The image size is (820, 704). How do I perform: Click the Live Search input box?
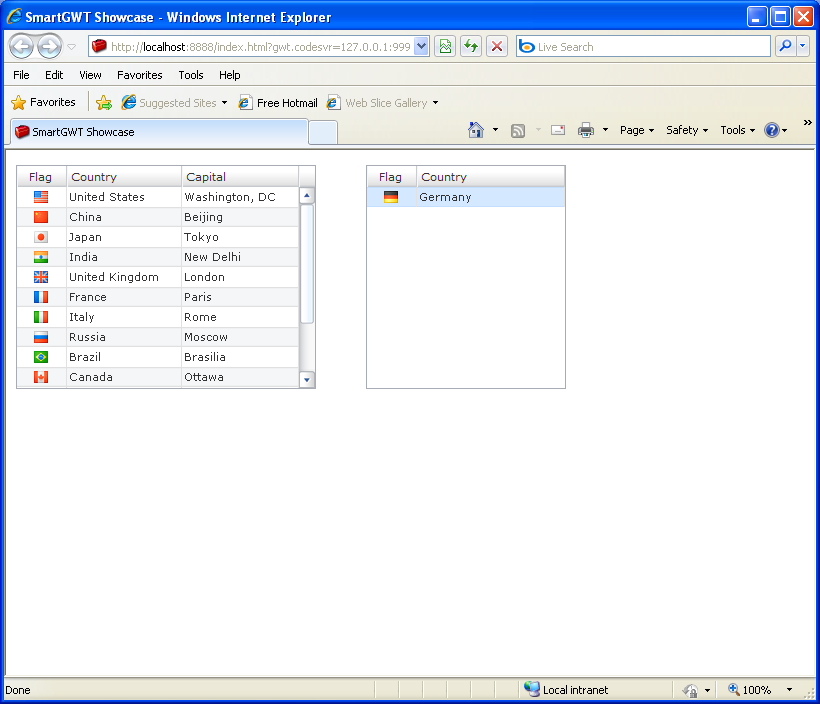pyautogui.click(x=643, y=47)
